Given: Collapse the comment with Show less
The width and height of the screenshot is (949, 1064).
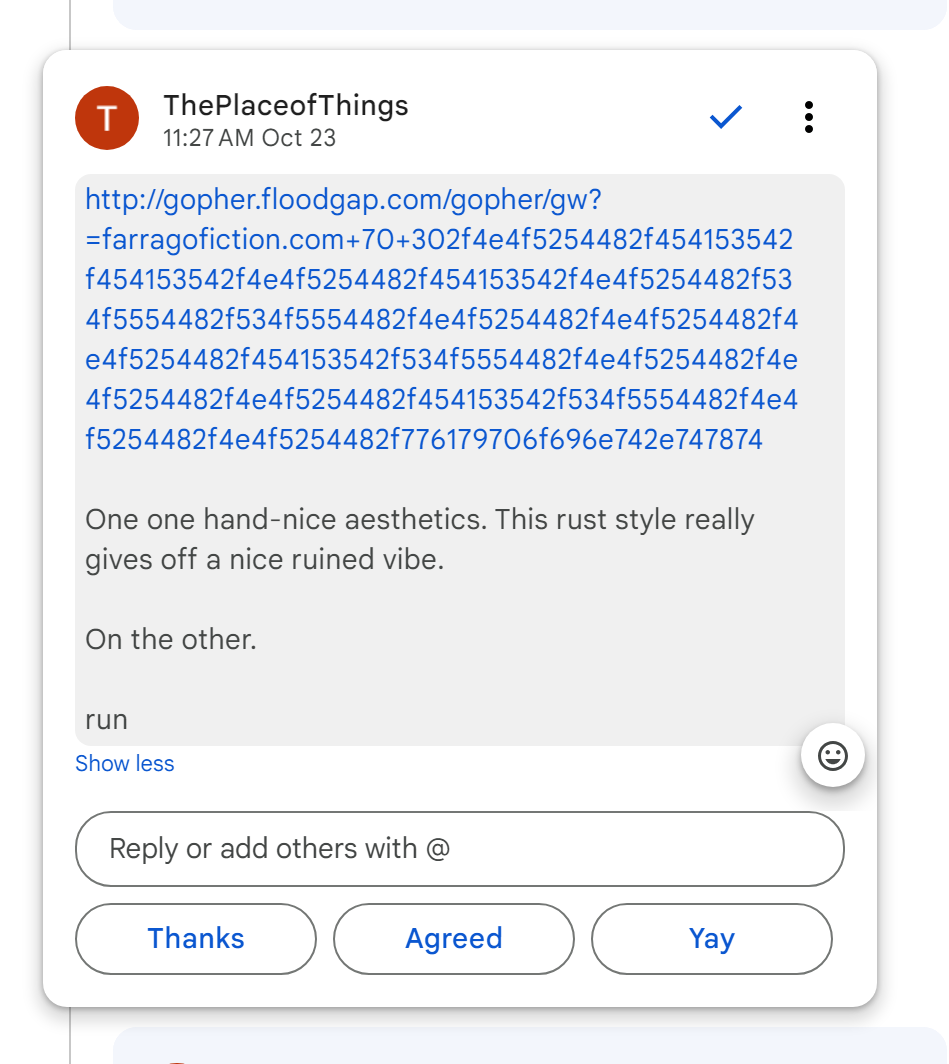Looking at the screenshot, I should (124, 764).
